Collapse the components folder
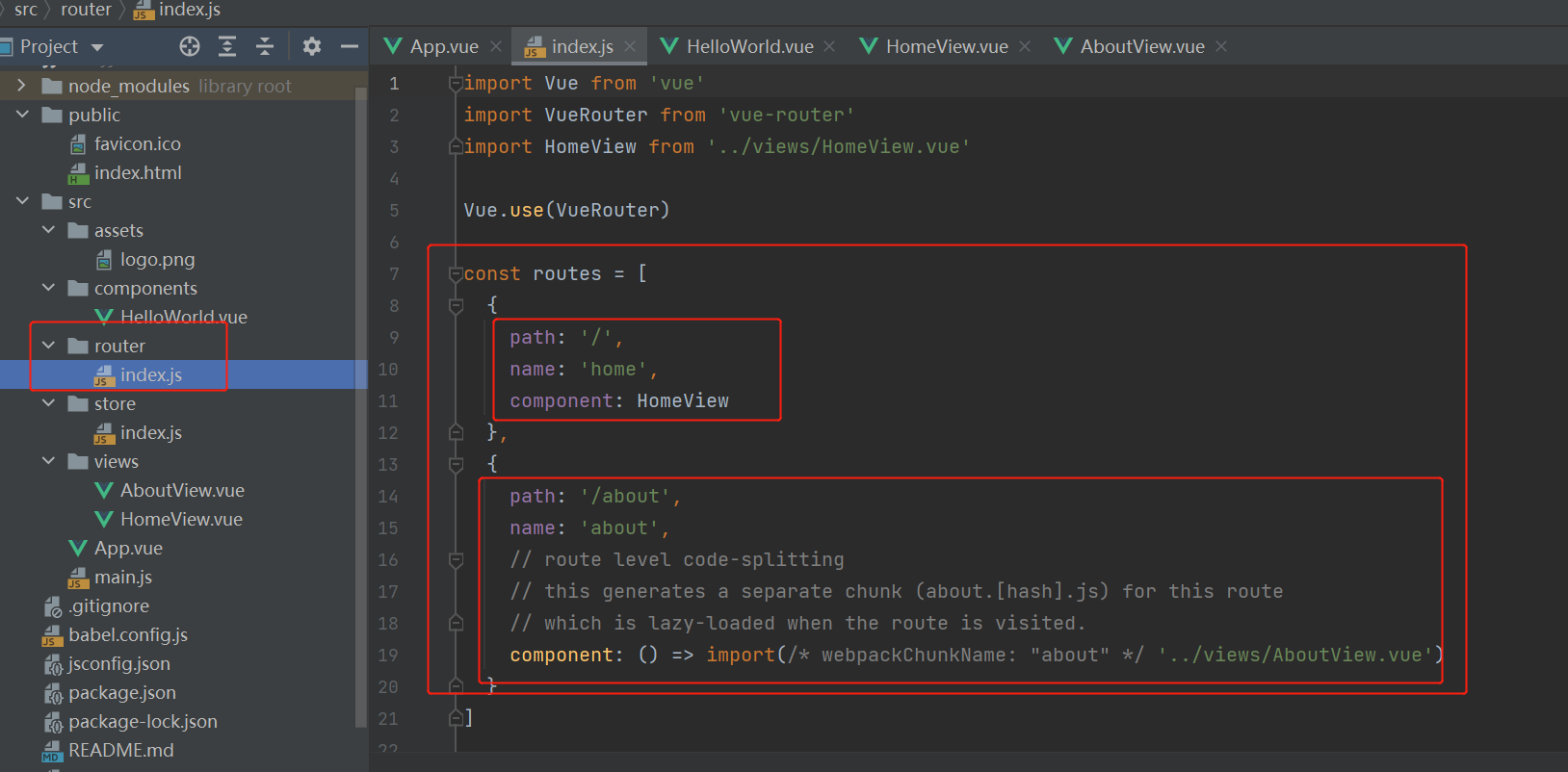 click(x=48, y=288)
